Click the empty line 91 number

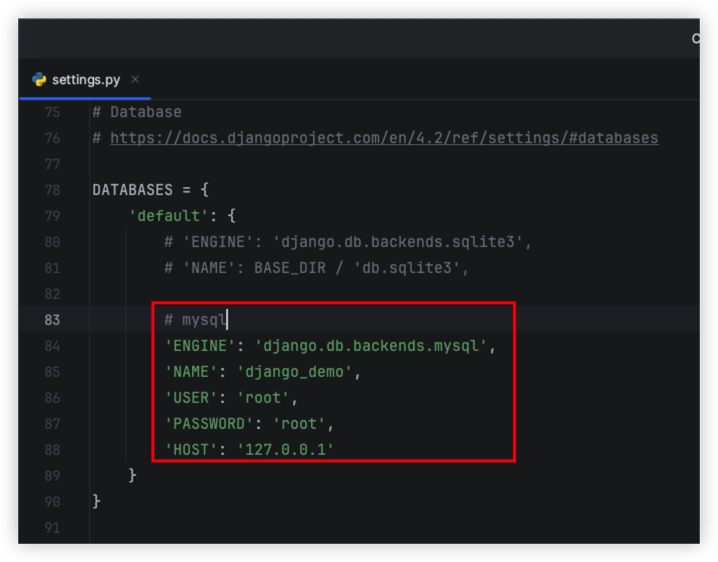pos(51,528)
